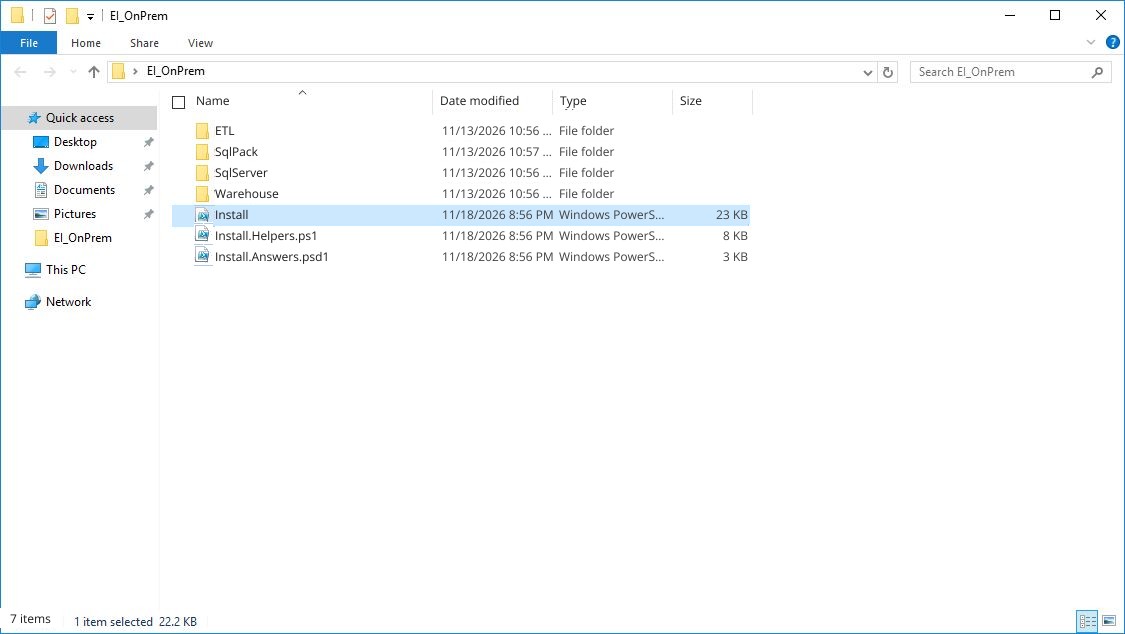Switch to details view layout
Image resolution: width=1125 pixels, height=634 pixels.
click(x=1087, y=621)
